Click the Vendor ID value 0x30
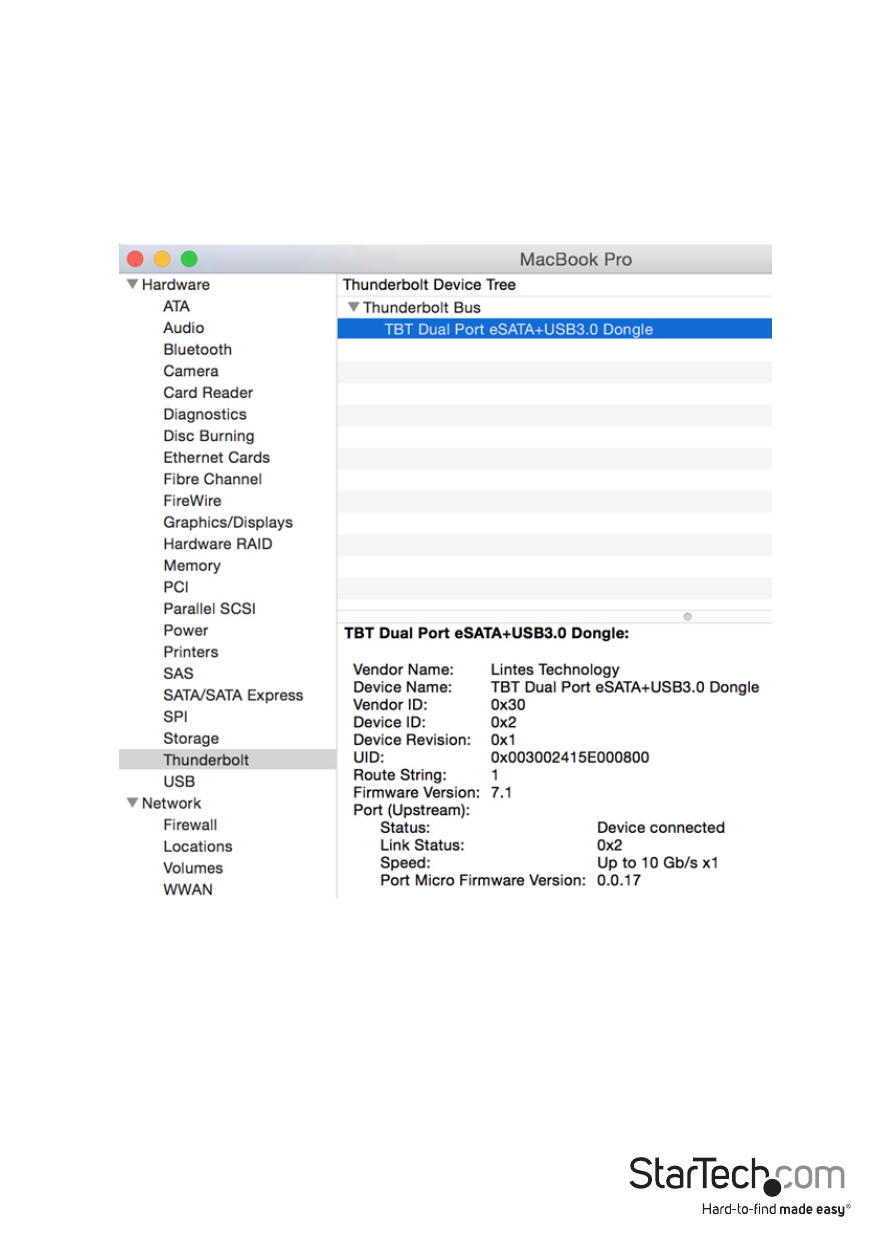Image resolution: width=893 pixels, height=1259 pixels. click(x=508, y=705)
